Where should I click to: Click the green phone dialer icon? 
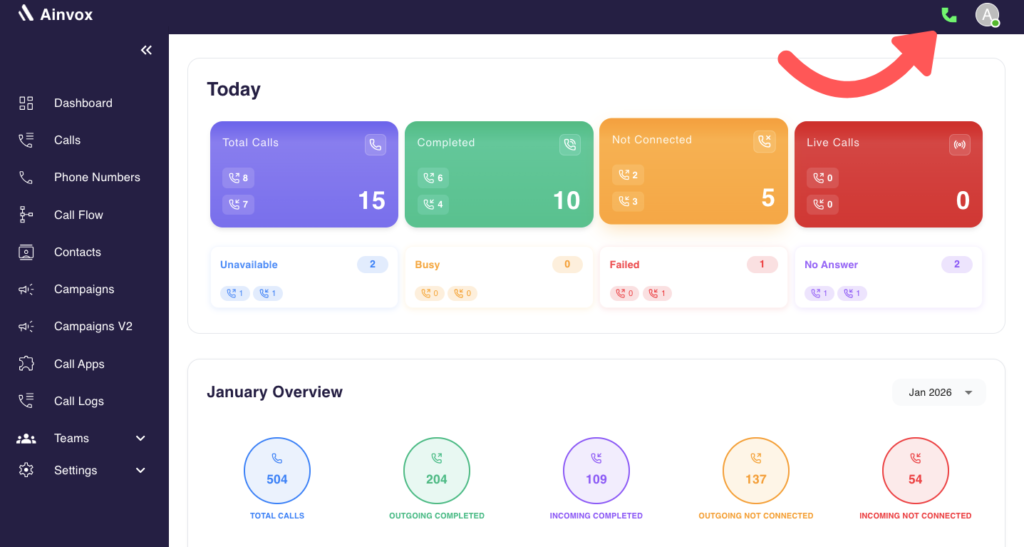pyautogui.click(x=949, y=15)
